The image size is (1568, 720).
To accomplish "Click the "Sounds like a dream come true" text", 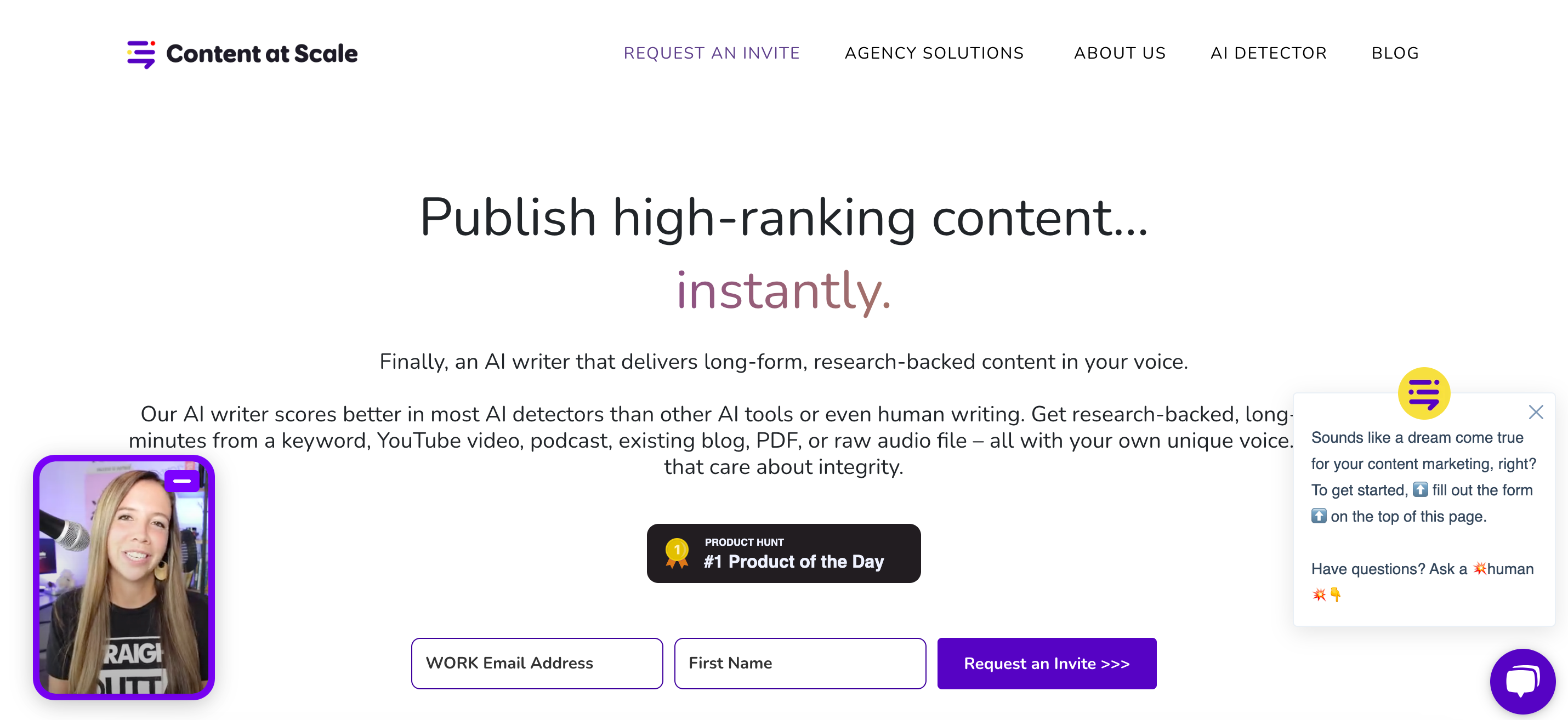I will [1417, 438].
